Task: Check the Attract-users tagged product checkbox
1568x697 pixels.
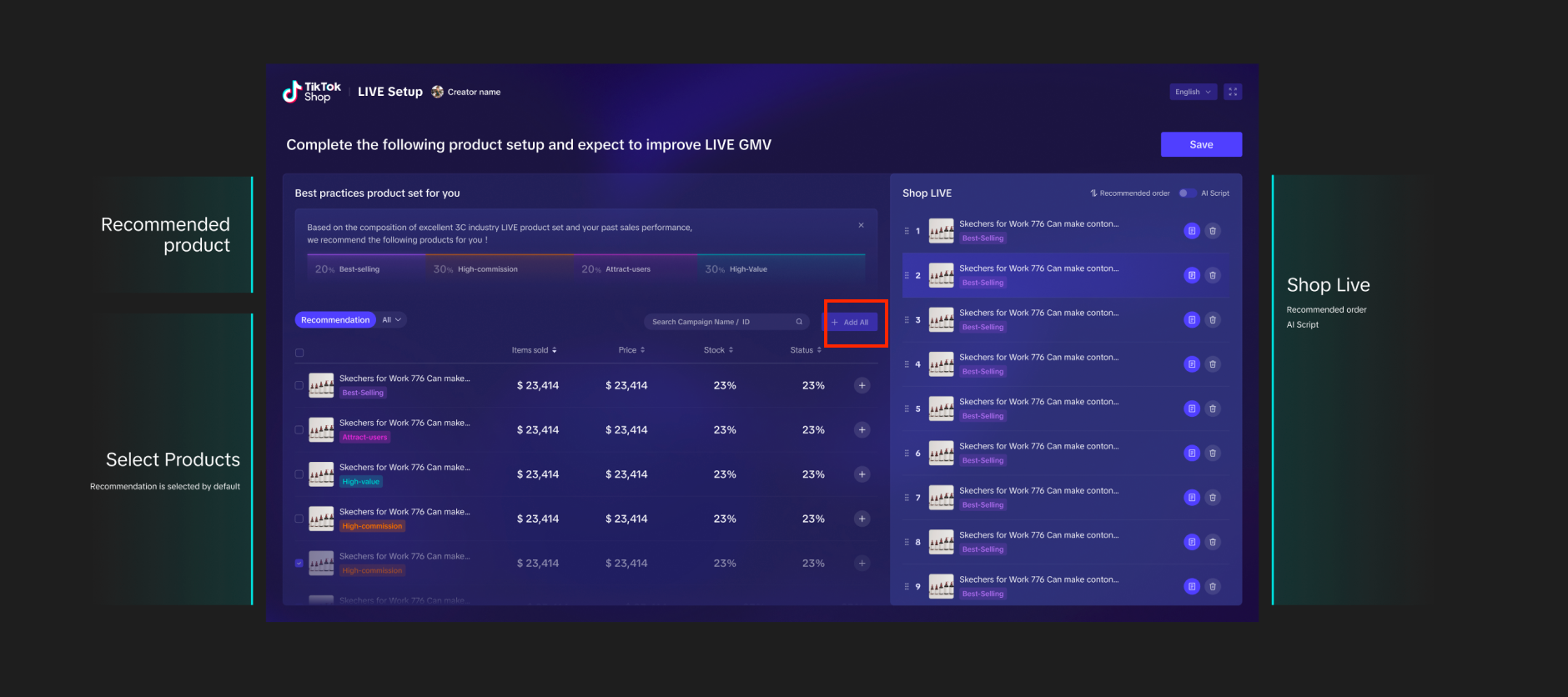Action: [x=299, y=429]
